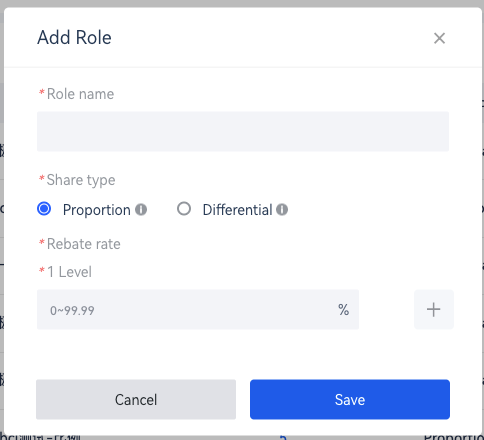
Task: Click the info icon beside Differential
Action: tap(282, 210)
